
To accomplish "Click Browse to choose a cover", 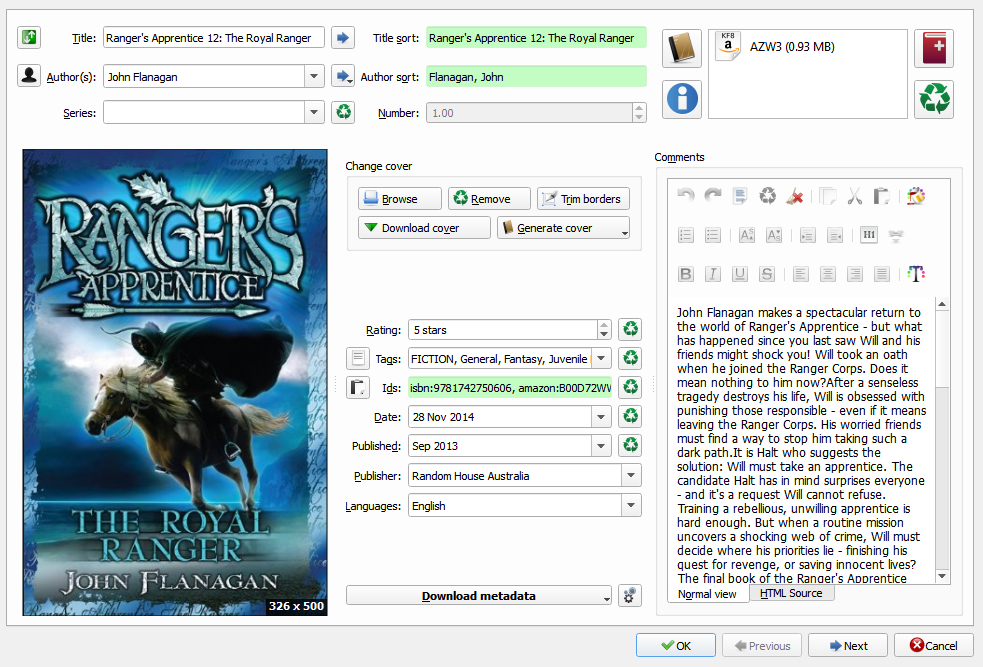I will click(x=399, y=199).
